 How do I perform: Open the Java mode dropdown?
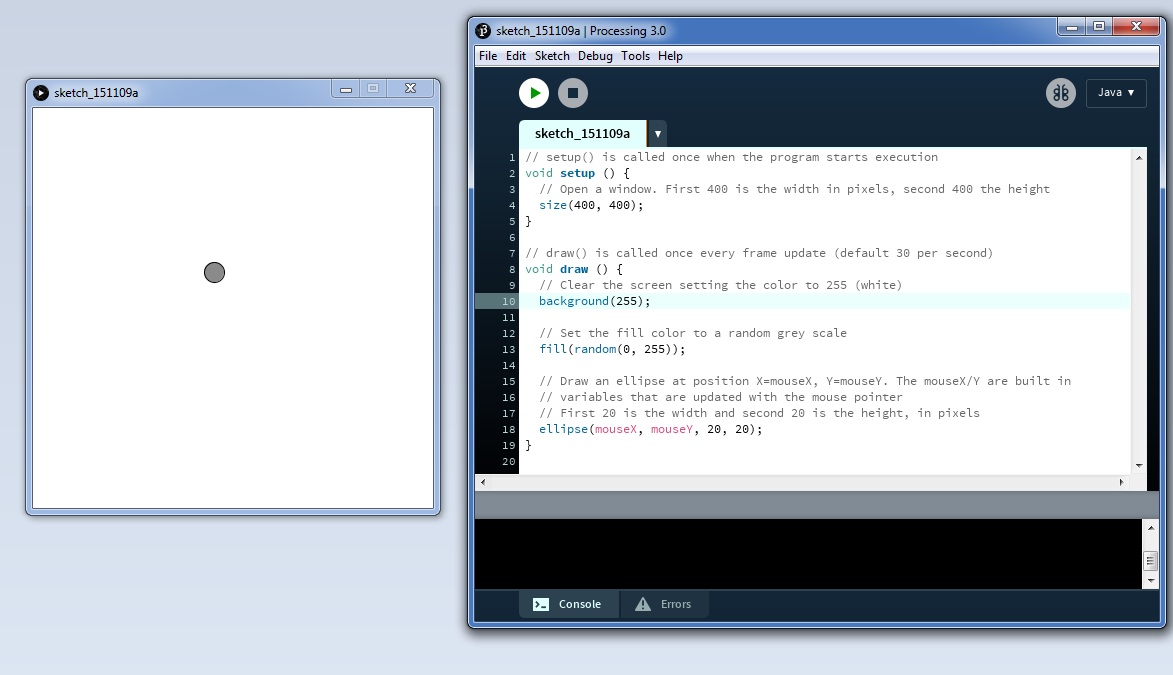click(1116, 93)
